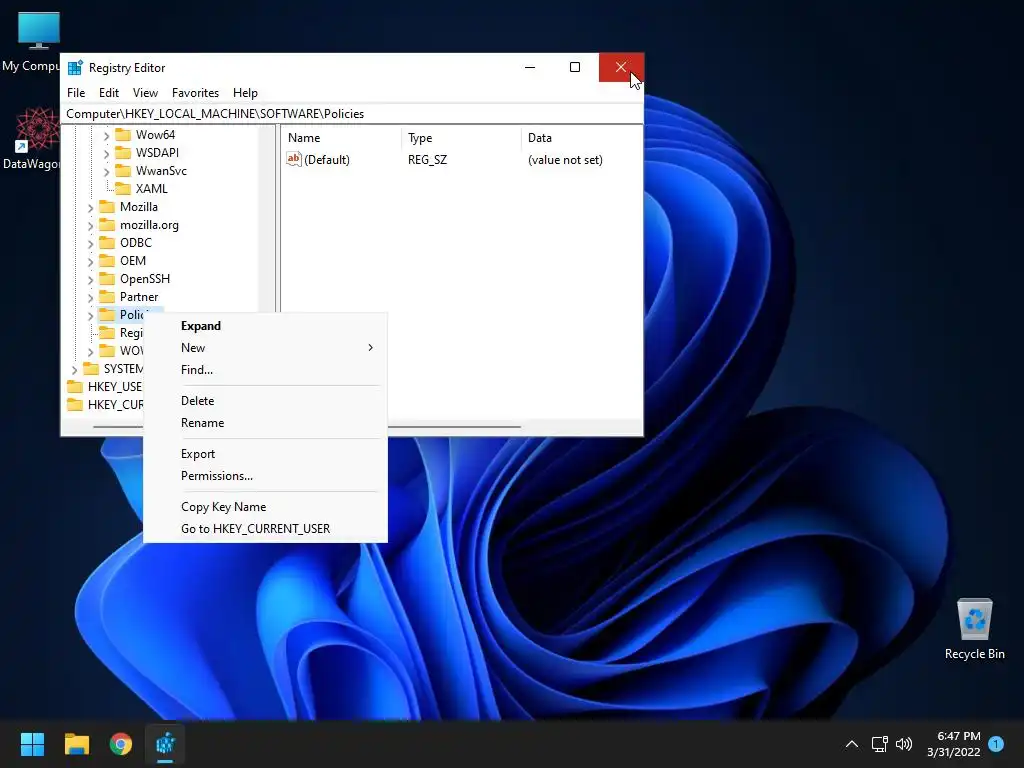The height and width of the screenshot is (768, 1024).
Task: Click the Name column header
Action: point(342,138)
